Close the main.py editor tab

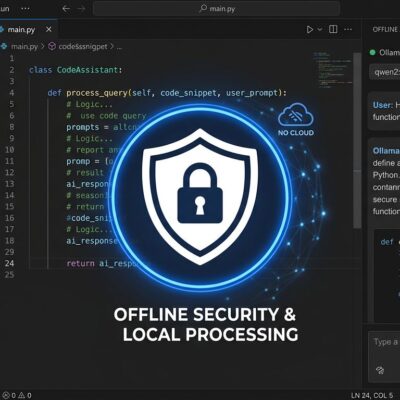[x=49, y=29]
